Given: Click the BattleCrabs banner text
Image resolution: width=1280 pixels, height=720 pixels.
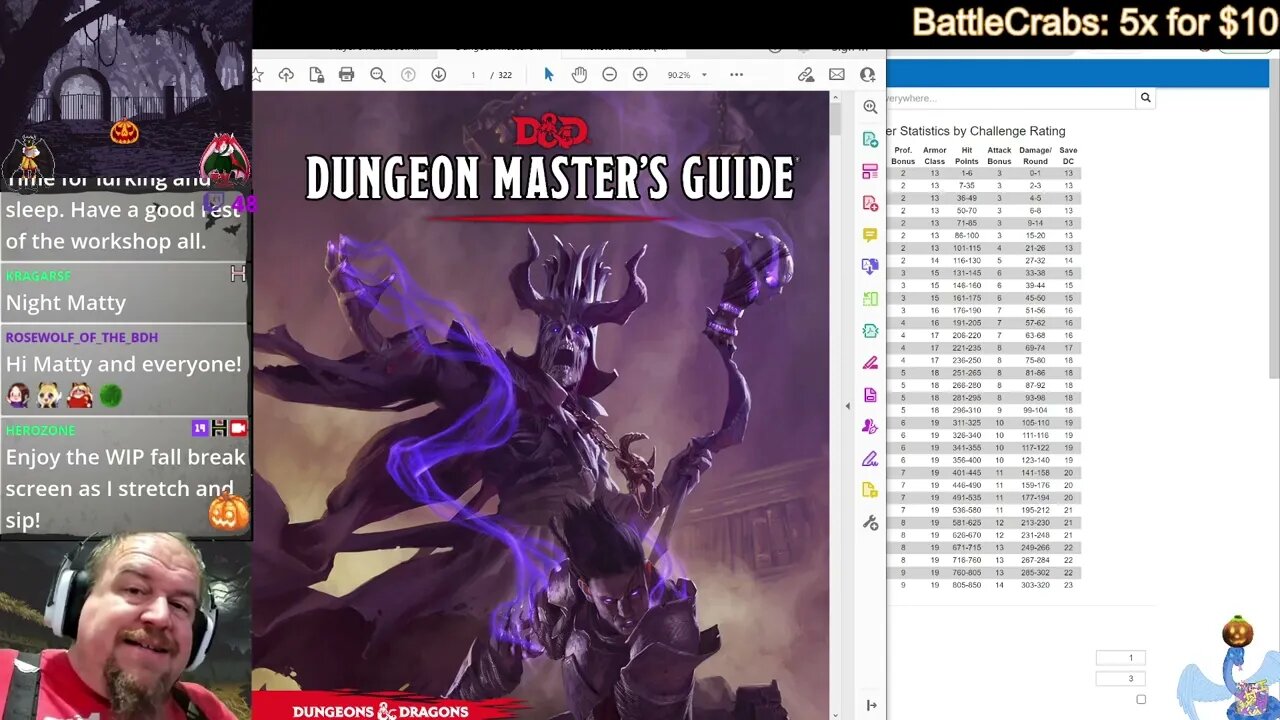Looking at the screenshot, I should 1095,23.
